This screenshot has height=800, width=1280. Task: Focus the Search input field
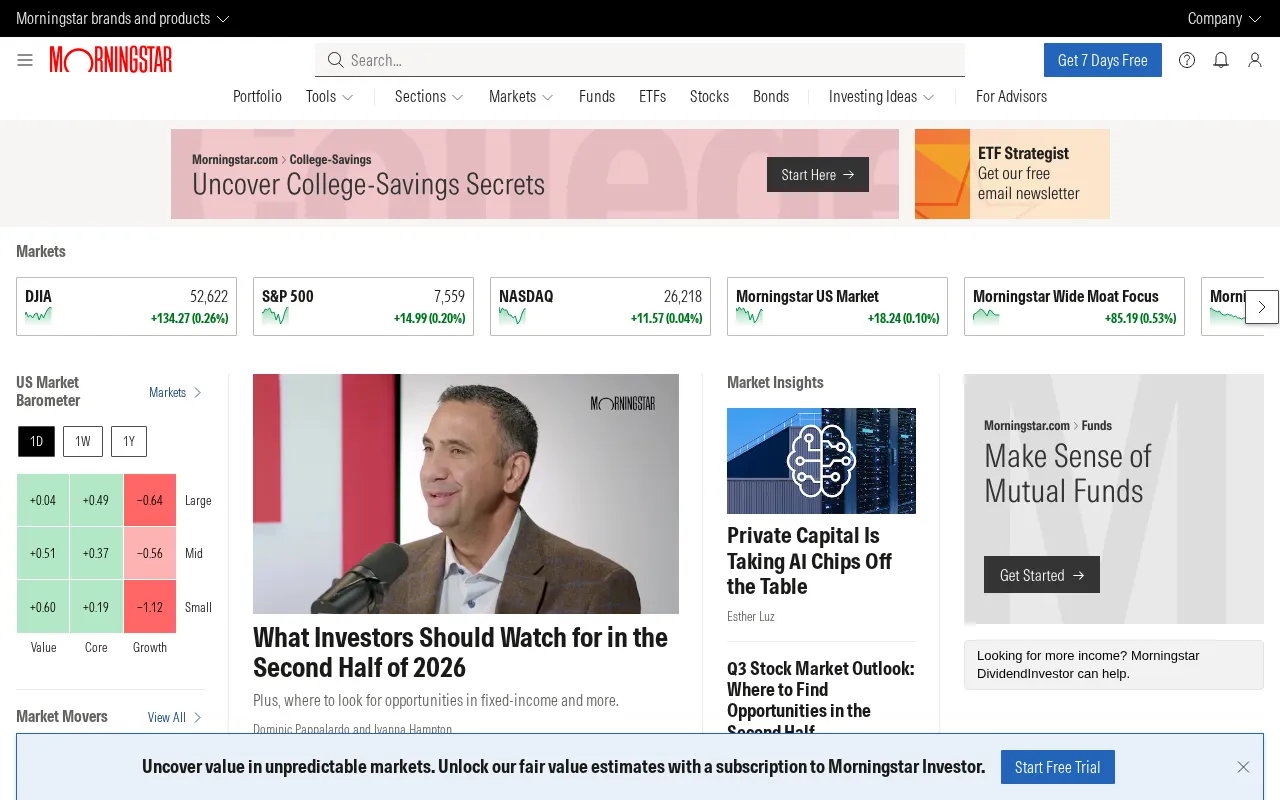(640, 60)
